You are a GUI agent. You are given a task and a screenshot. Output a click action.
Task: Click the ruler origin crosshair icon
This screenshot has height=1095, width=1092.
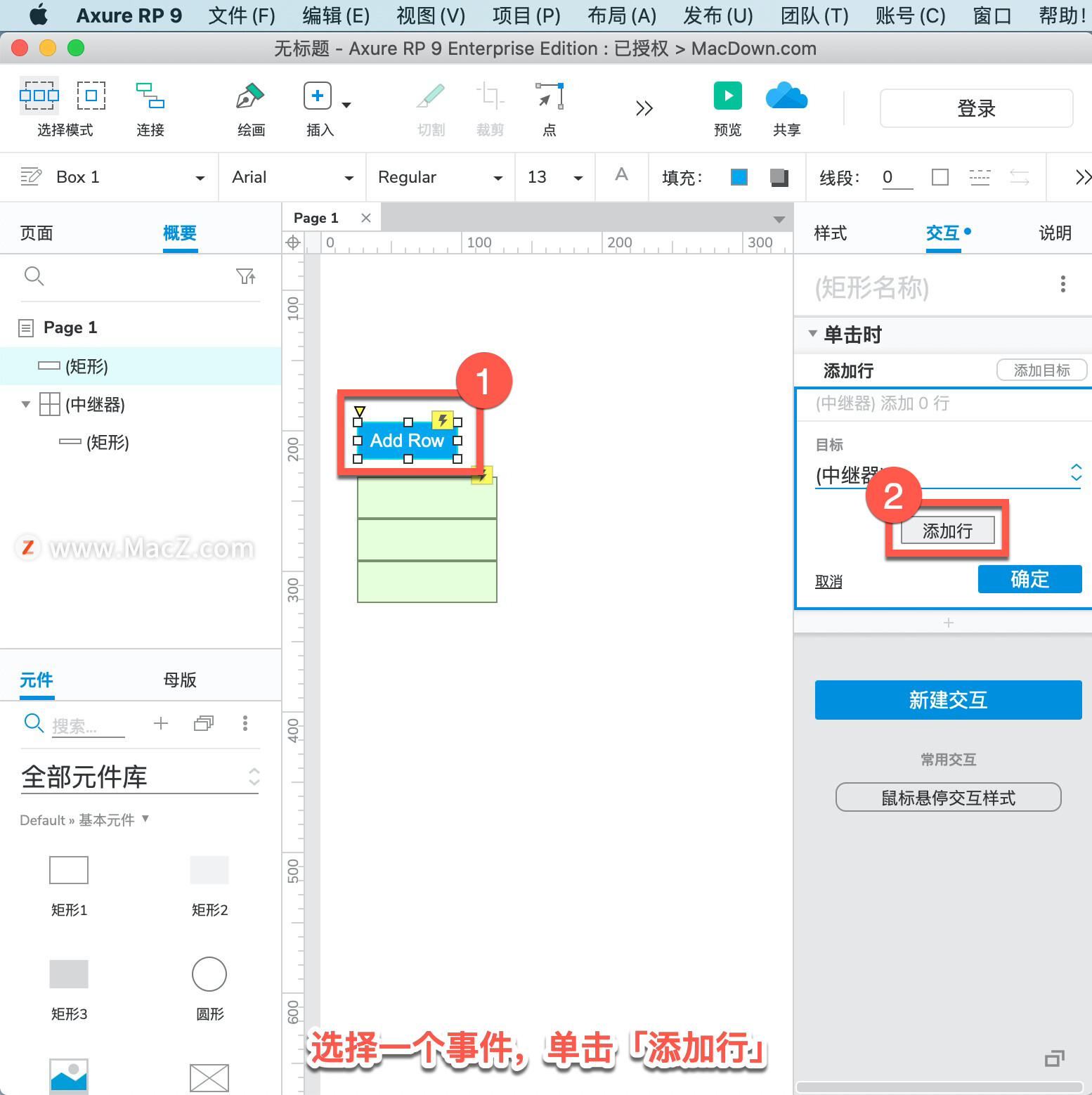[x=293, y=242]
